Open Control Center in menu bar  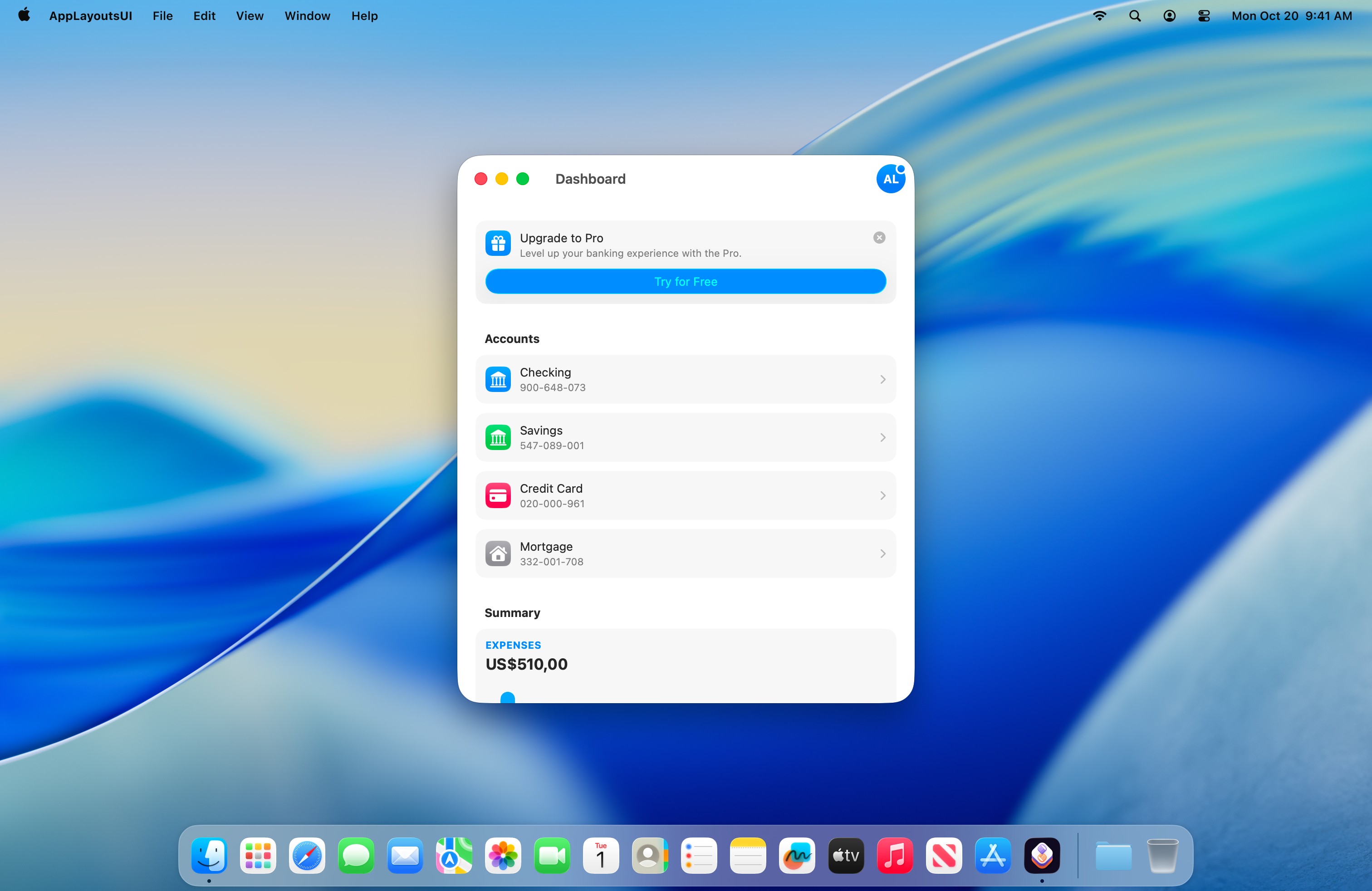tap(1204, 15)
